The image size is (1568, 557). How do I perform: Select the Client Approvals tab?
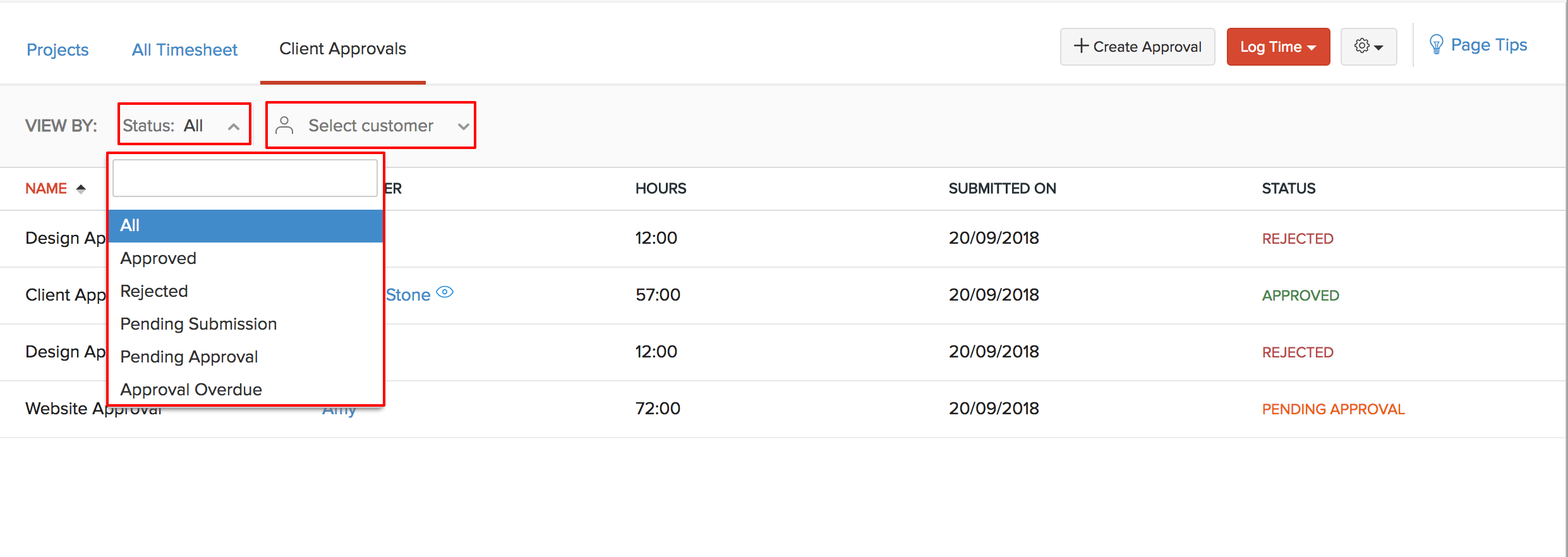(342, 49)
